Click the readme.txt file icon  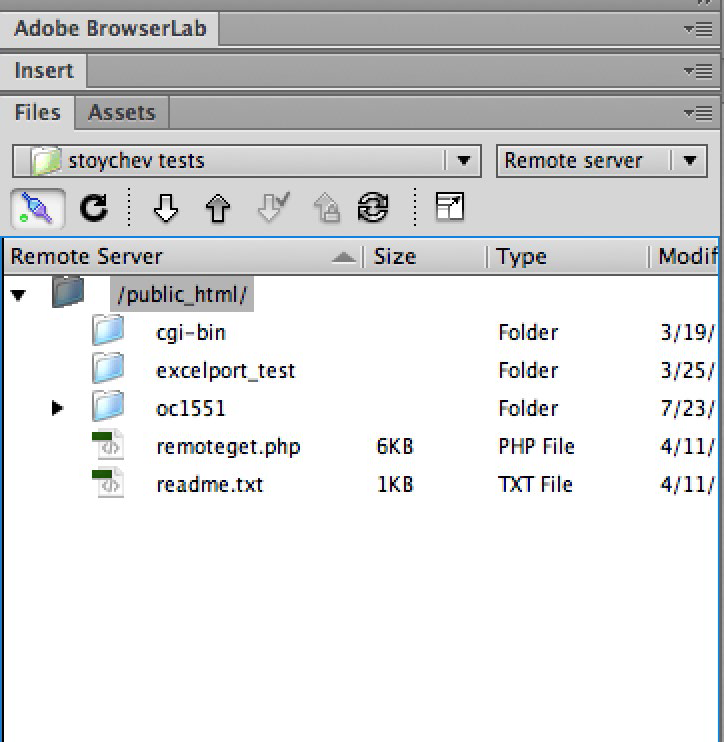108,482
